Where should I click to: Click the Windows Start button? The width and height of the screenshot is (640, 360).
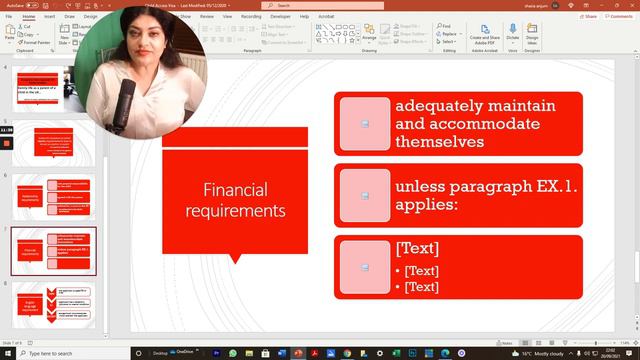click(x=8, y=353)
